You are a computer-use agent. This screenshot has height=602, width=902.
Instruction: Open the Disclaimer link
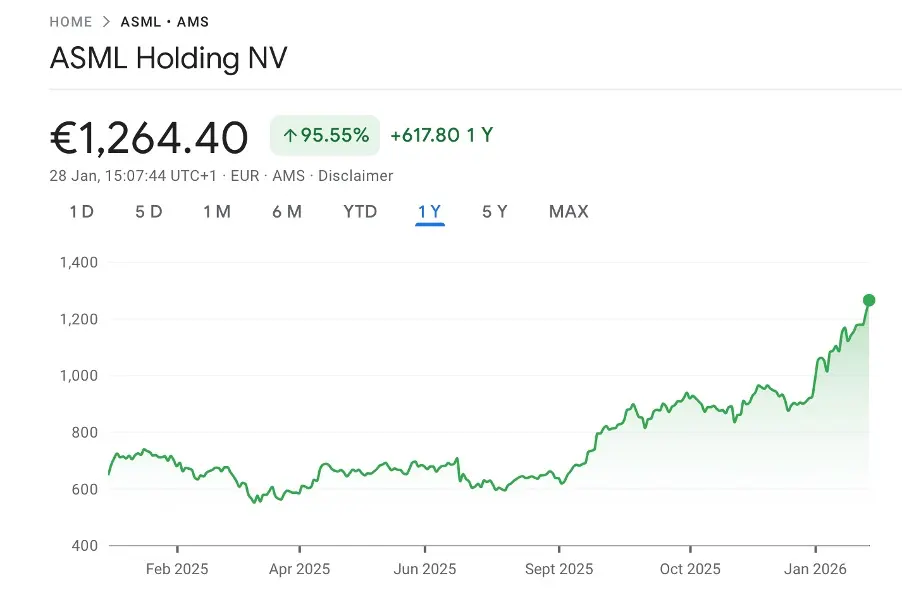(355, 176)
